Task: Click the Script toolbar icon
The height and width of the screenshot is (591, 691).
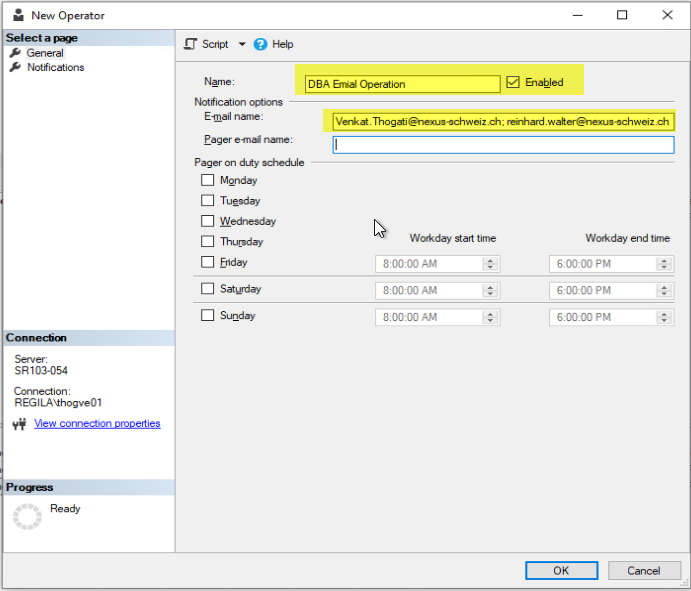Action: click(190, 44)
